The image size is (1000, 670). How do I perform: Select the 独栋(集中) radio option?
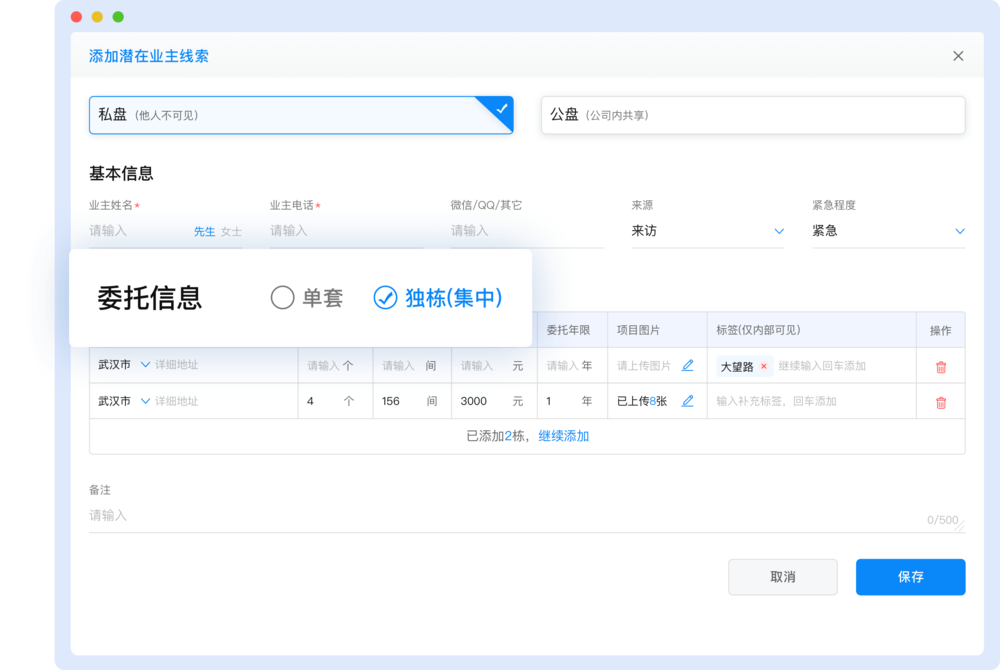(x=438, y=298)
